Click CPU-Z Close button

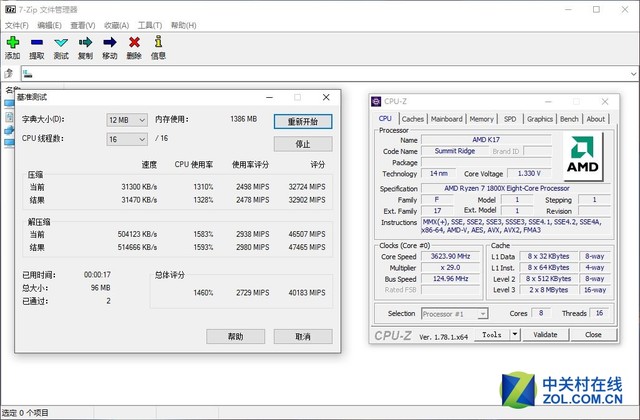point(593,334)
